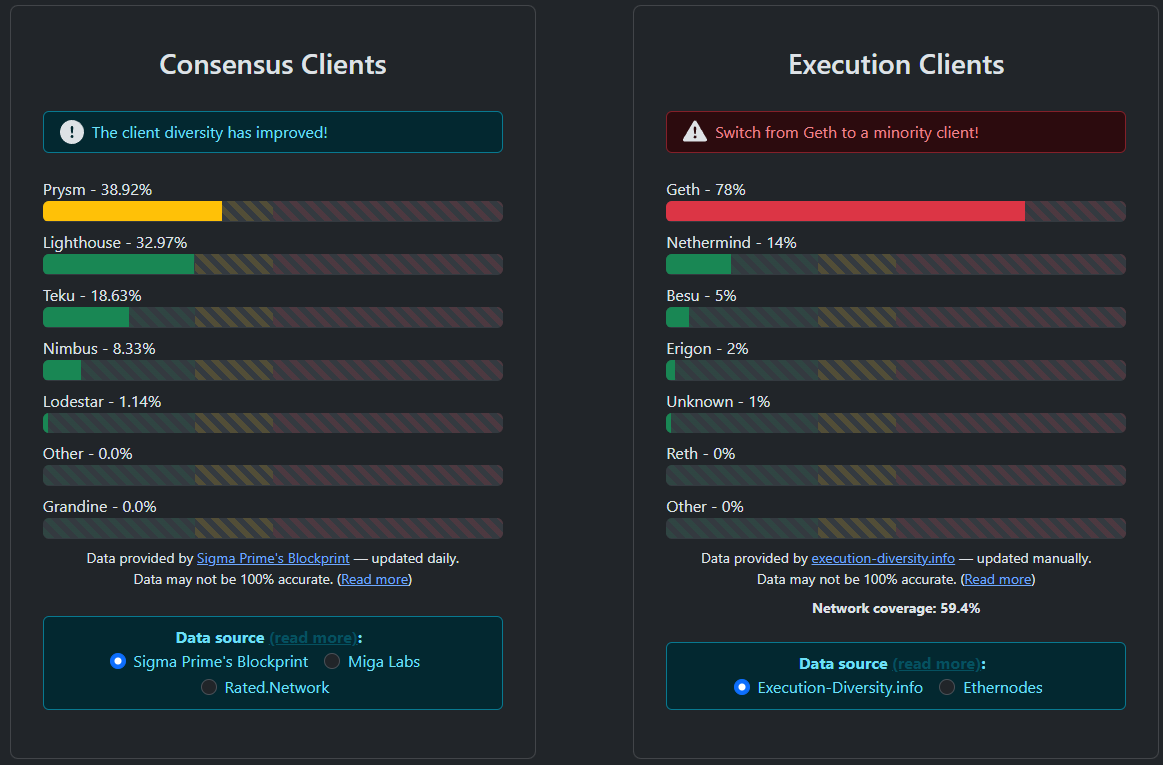The image size is (1163, 765).
Task: Click the yellow Prysm progress bar
Action: (x=132, y=211)
